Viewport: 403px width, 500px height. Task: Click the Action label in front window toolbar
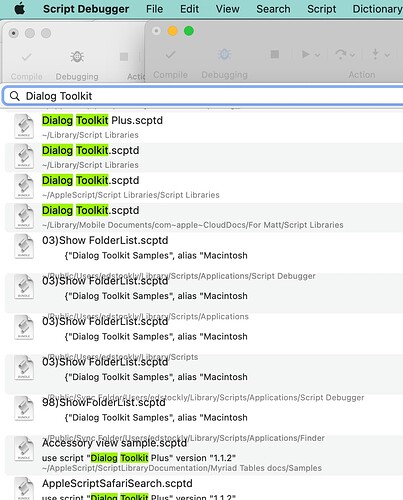[x=362, y=75]
